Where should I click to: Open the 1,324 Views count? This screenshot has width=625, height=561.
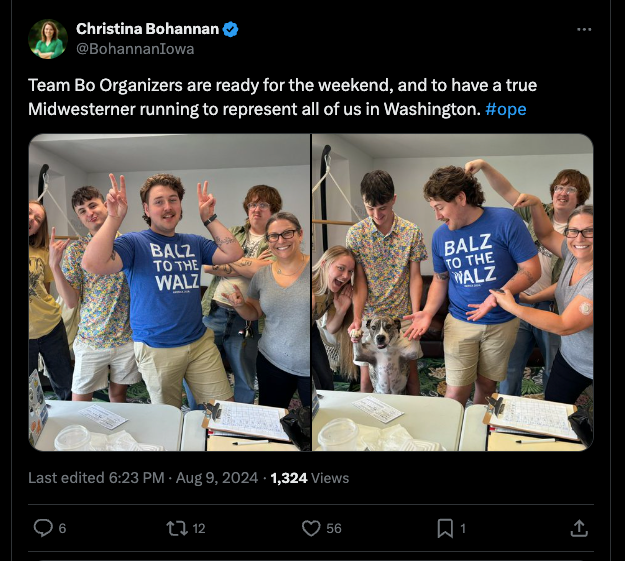[x=310, y=478]
